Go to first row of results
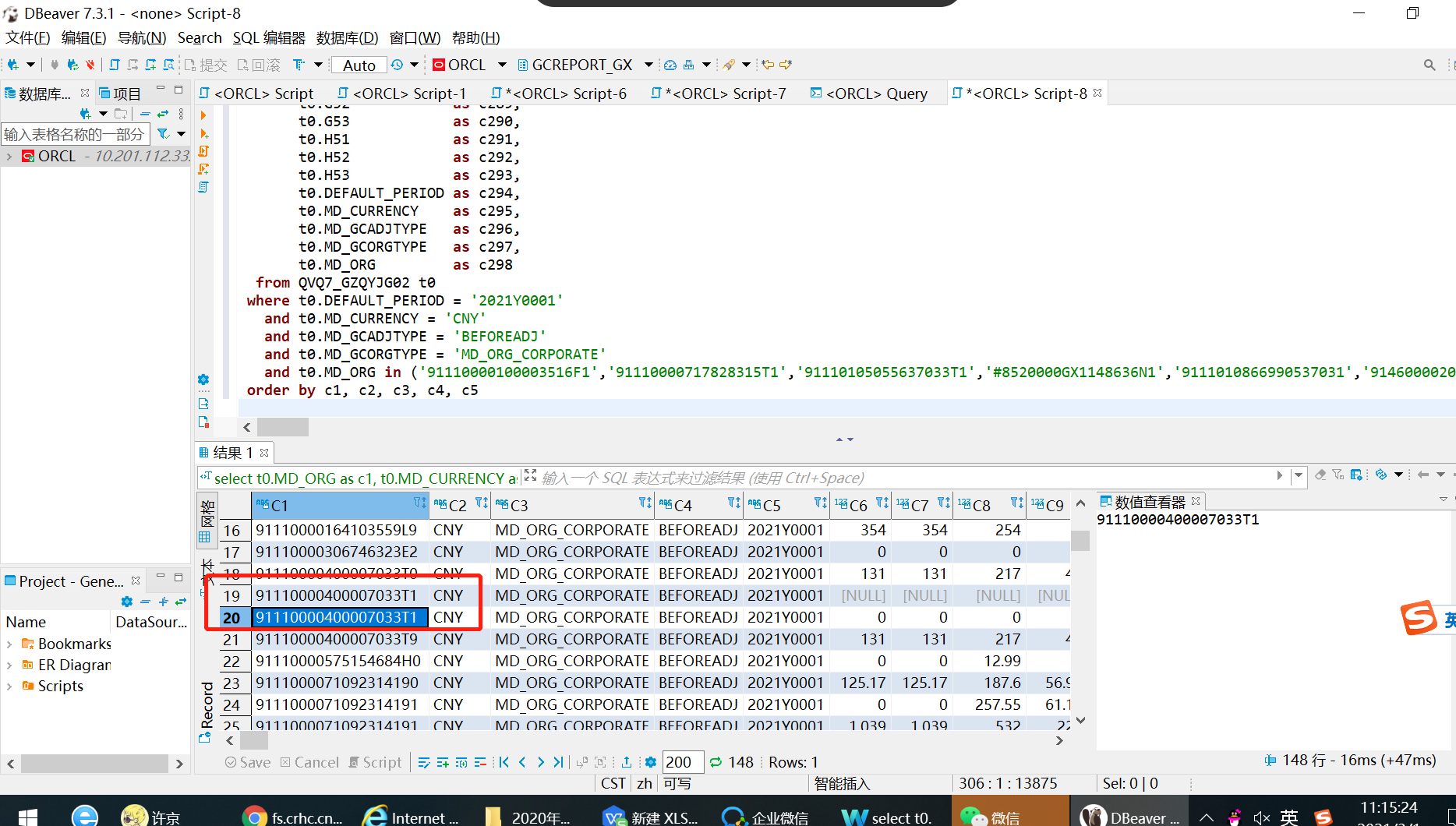 504,762
